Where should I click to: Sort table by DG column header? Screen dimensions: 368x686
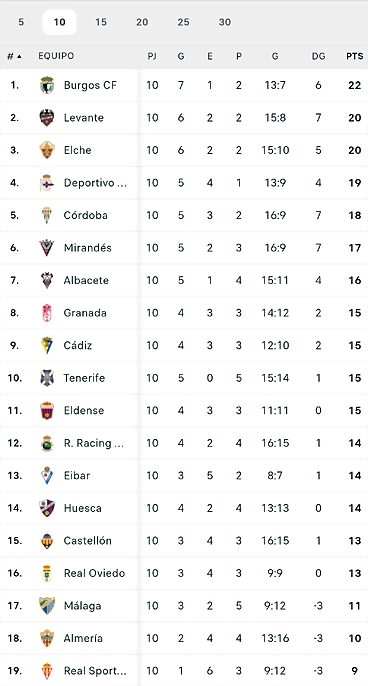319,56
